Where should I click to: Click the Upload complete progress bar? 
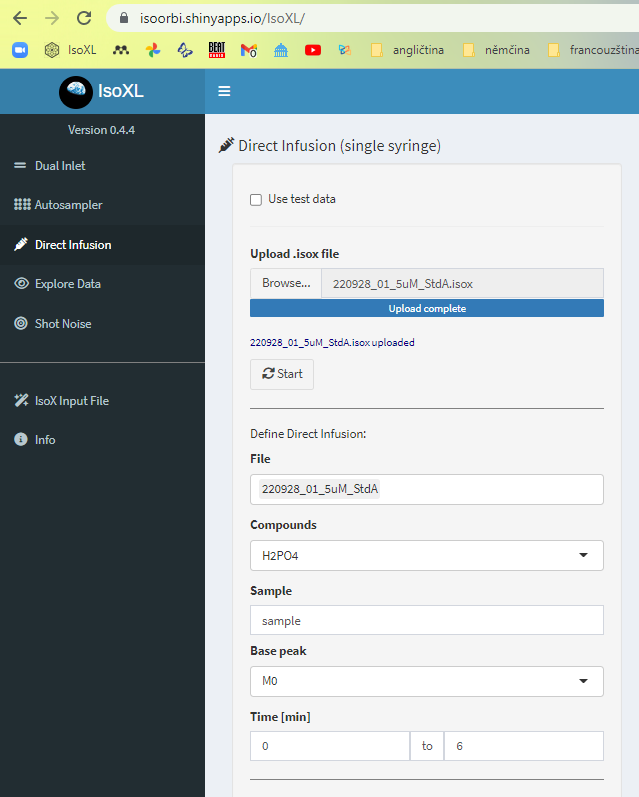tap(427, 308)
